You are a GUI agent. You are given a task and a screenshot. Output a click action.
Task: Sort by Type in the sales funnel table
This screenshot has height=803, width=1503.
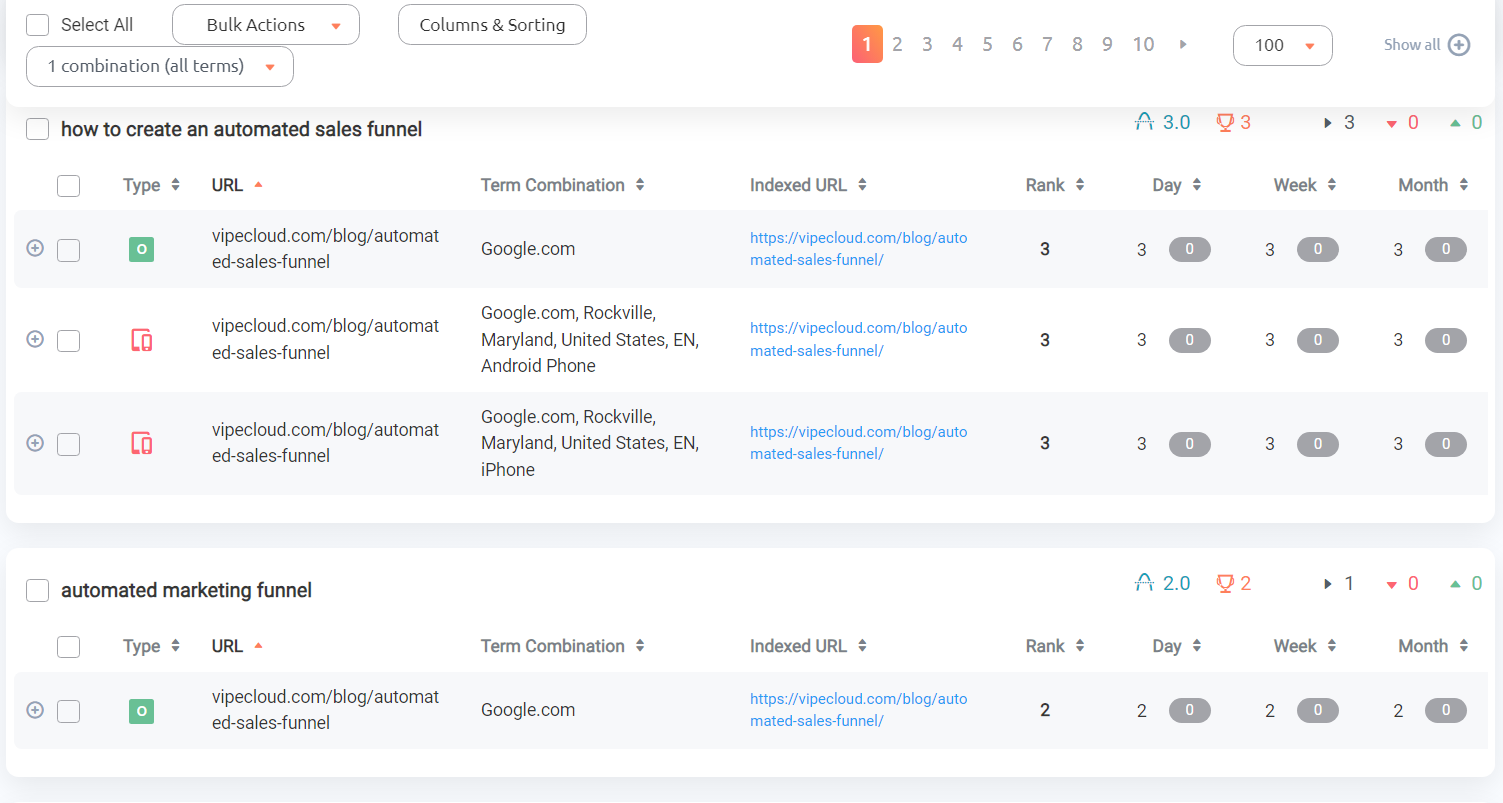151,185
